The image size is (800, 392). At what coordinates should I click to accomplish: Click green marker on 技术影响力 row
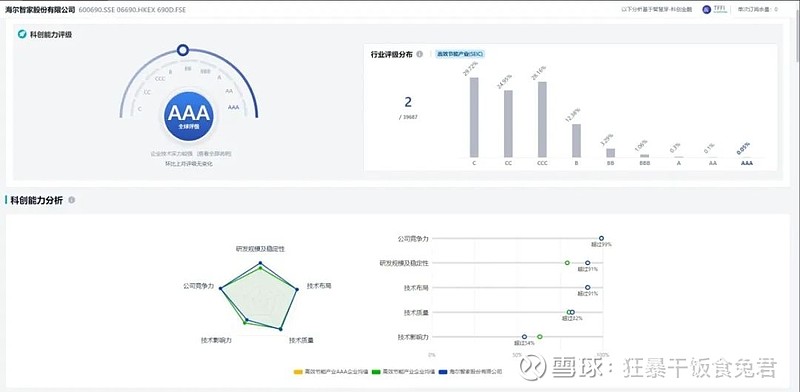[x=540, y=336]
